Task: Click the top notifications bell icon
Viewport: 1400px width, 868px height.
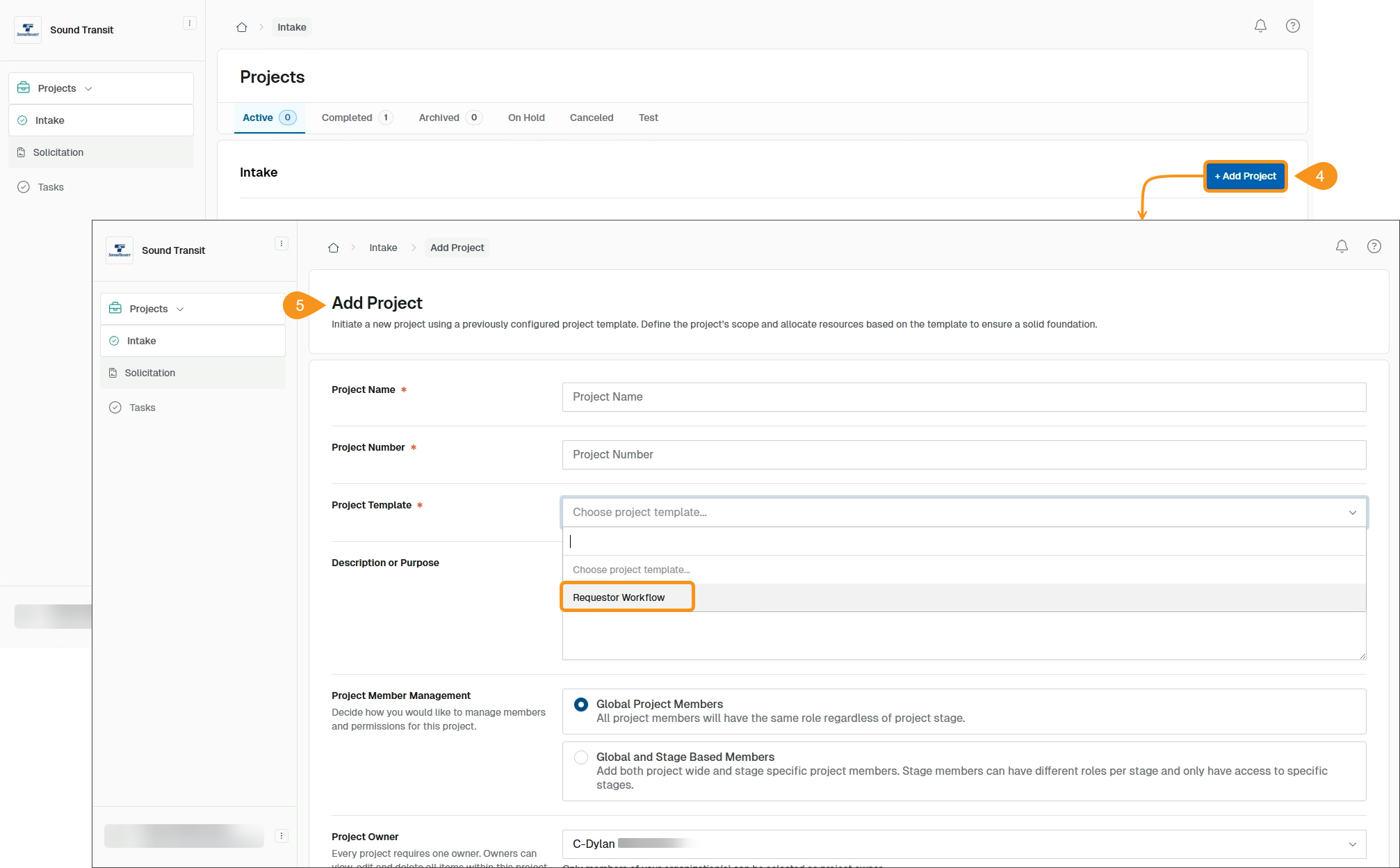Action: [x=1260, y=26]
